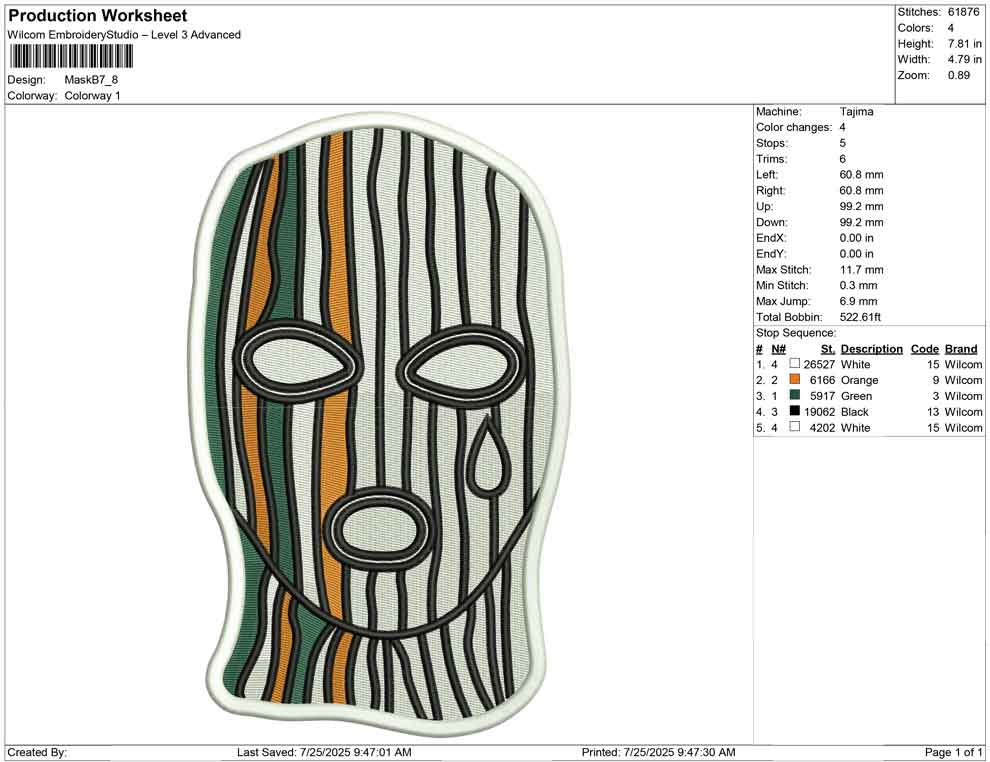Click the 'Stop Sequence:' heading
990x762 pixels.
(x=796, y=333)
